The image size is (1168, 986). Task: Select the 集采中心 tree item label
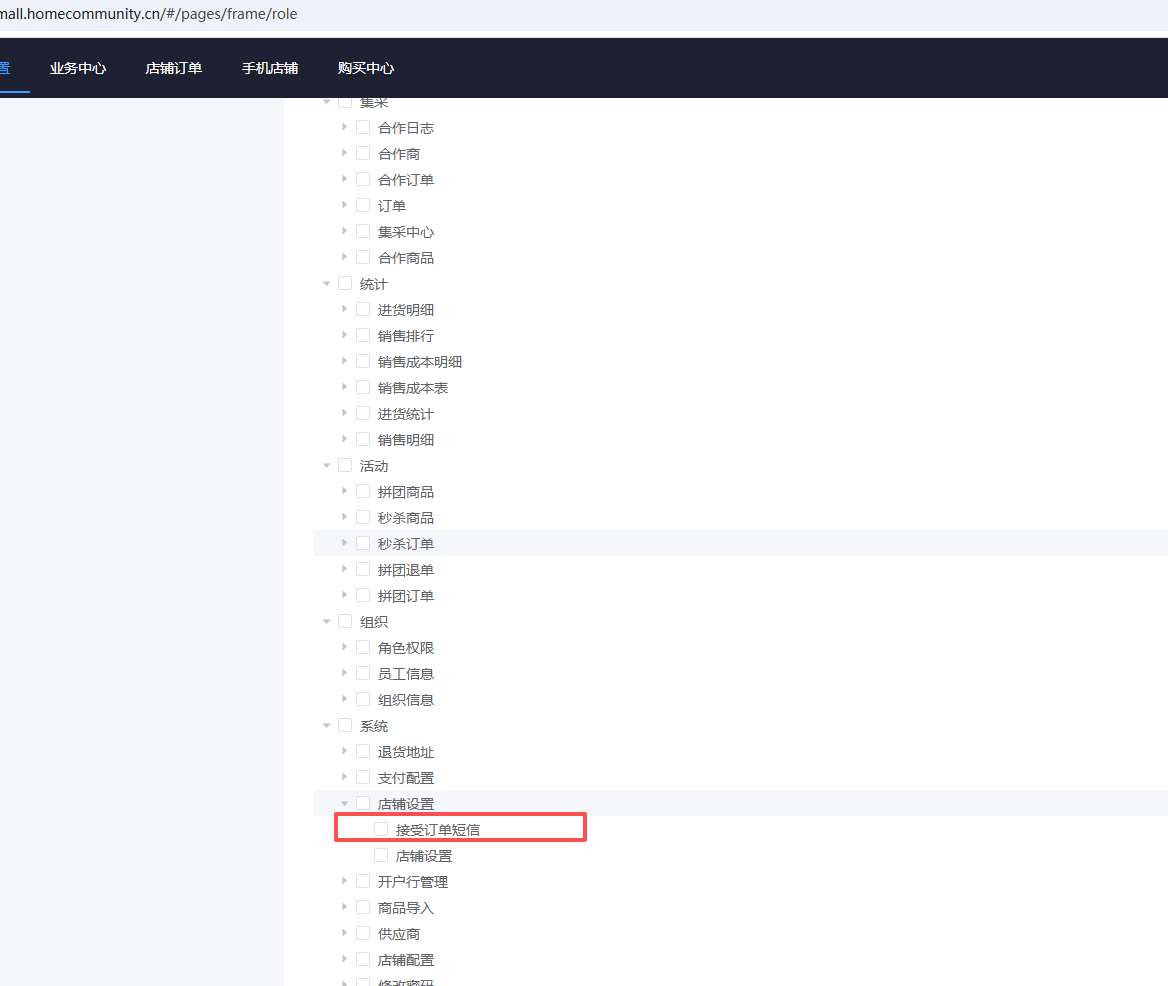[406, 232]
